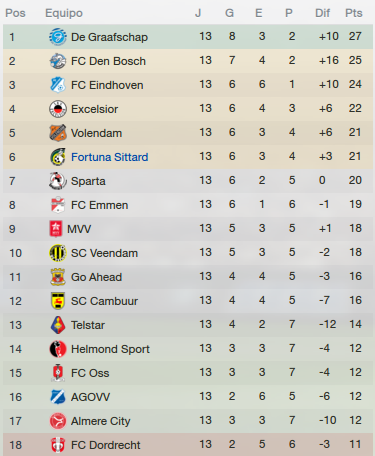375x456 pixels.
Task: Click the FC Eindhoven club badge
Action: tap(58, 85)
